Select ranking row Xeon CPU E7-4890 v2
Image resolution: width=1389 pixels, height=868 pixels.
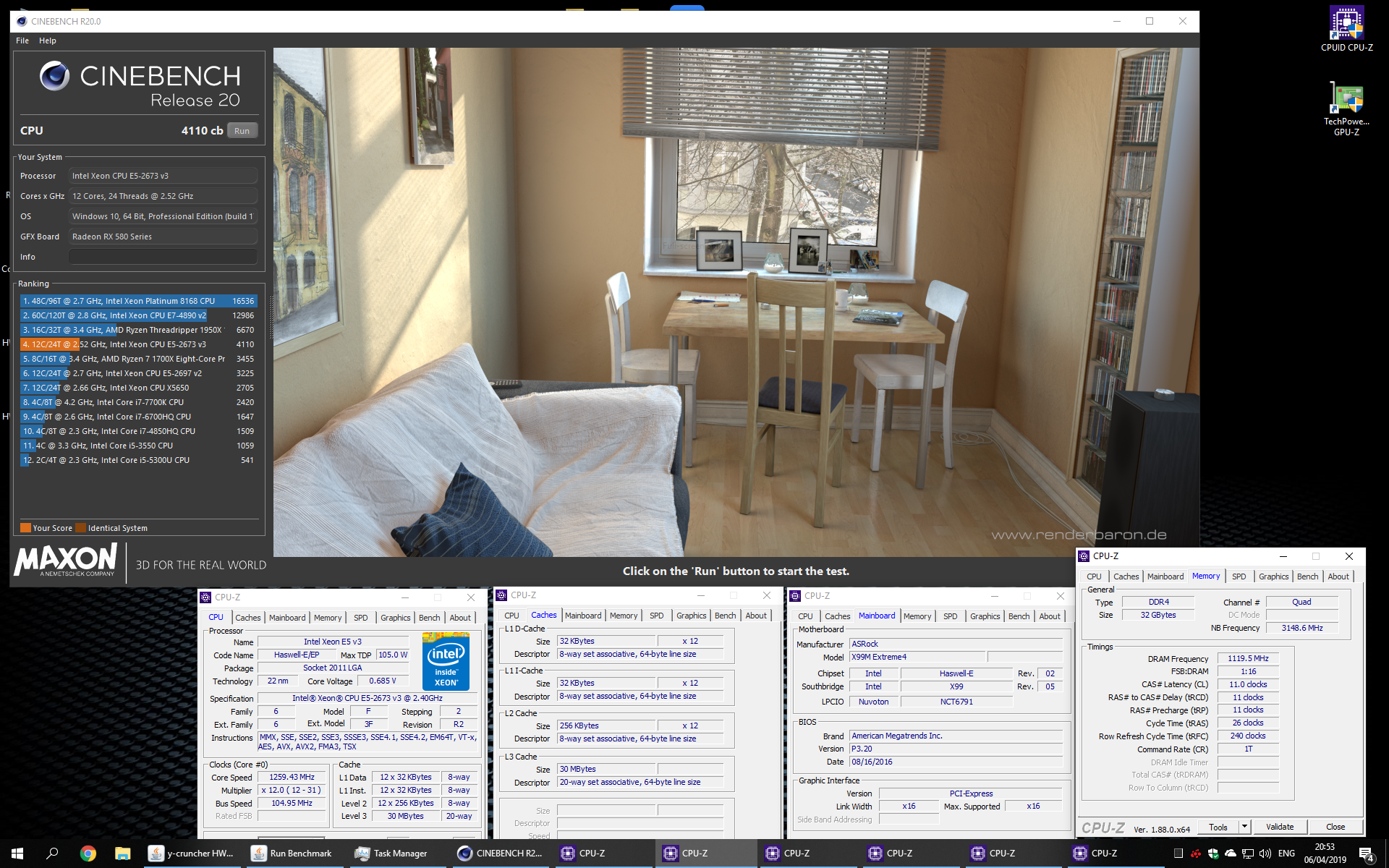pos(138,315)
